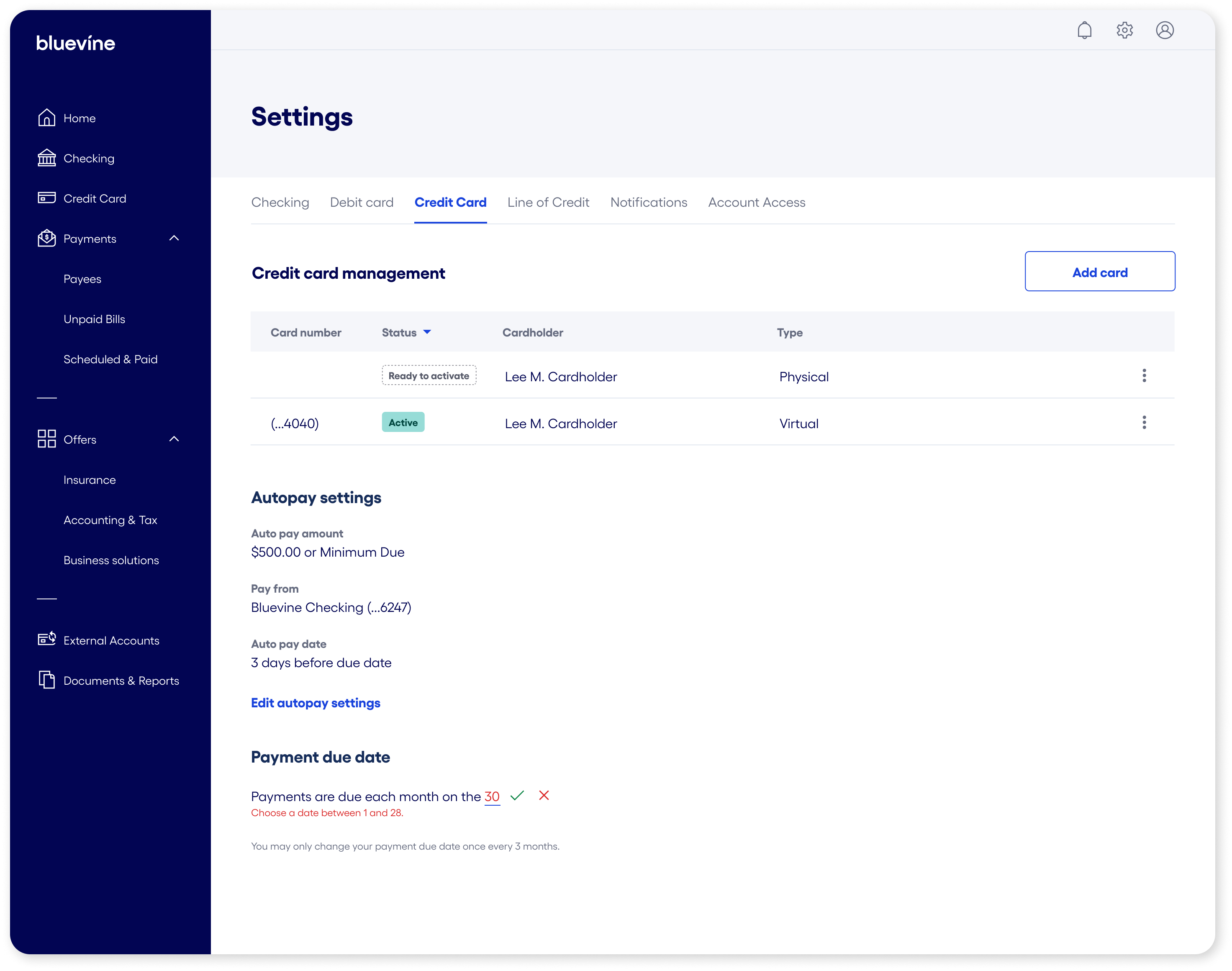Open the notifications bell icon
The width and height of the screenshot is (1232, 971).
1084,30
